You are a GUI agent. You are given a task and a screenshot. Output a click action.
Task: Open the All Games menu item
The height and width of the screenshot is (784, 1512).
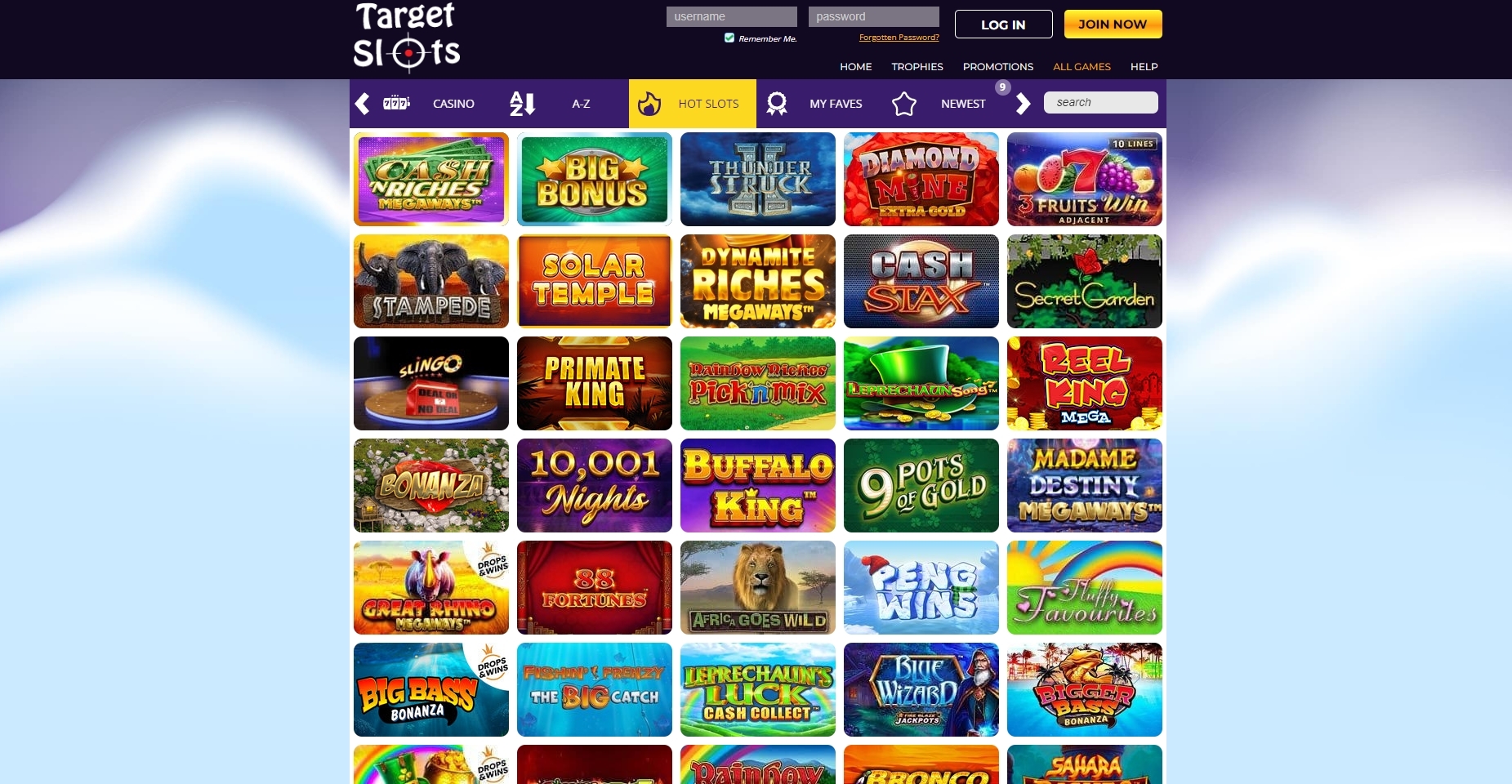(1082, 67)
